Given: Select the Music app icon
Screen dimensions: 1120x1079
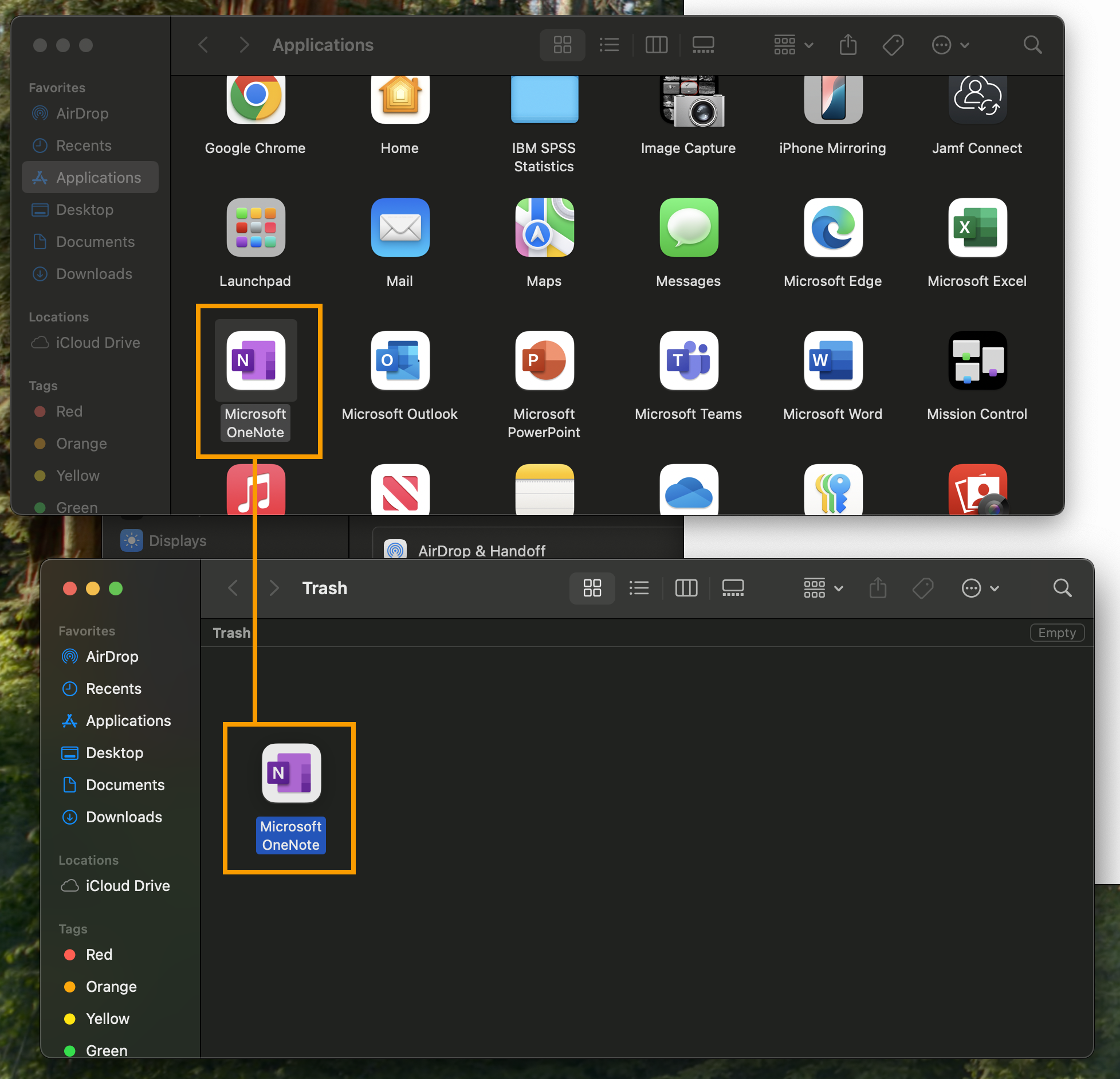Looking at the screenshot, I should tap(256, 489).
